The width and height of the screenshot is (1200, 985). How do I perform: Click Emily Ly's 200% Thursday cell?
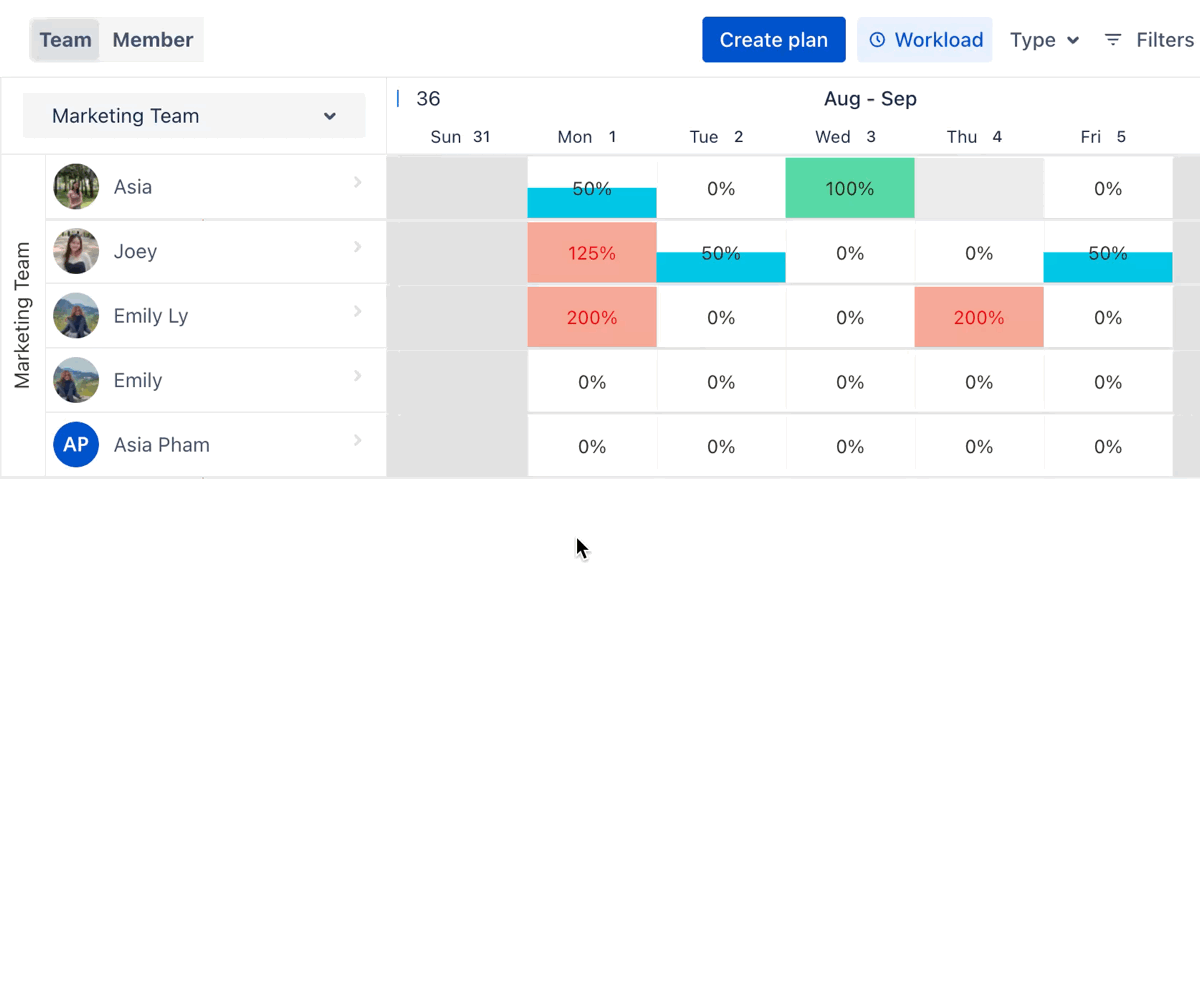(979, 318)
